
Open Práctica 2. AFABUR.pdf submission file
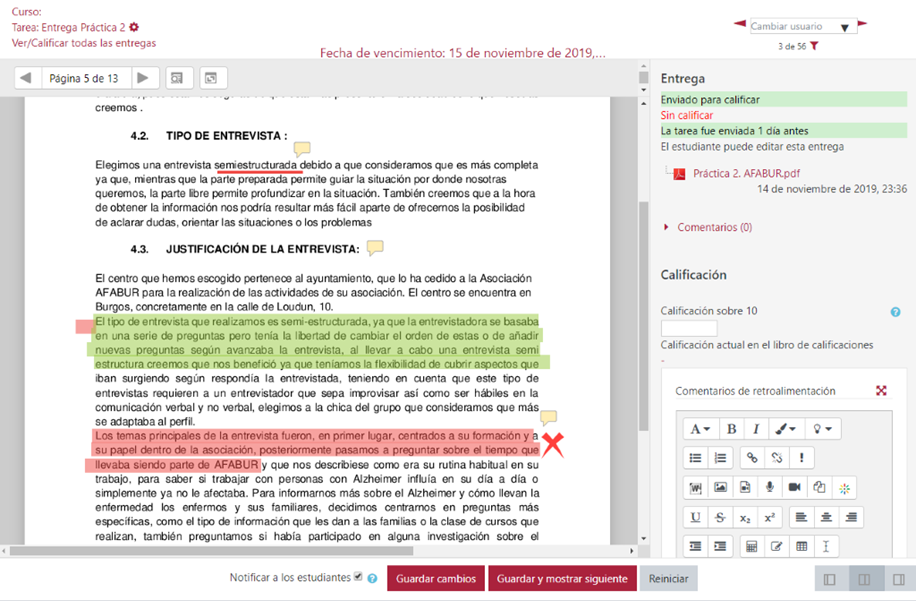pos(746,173)
